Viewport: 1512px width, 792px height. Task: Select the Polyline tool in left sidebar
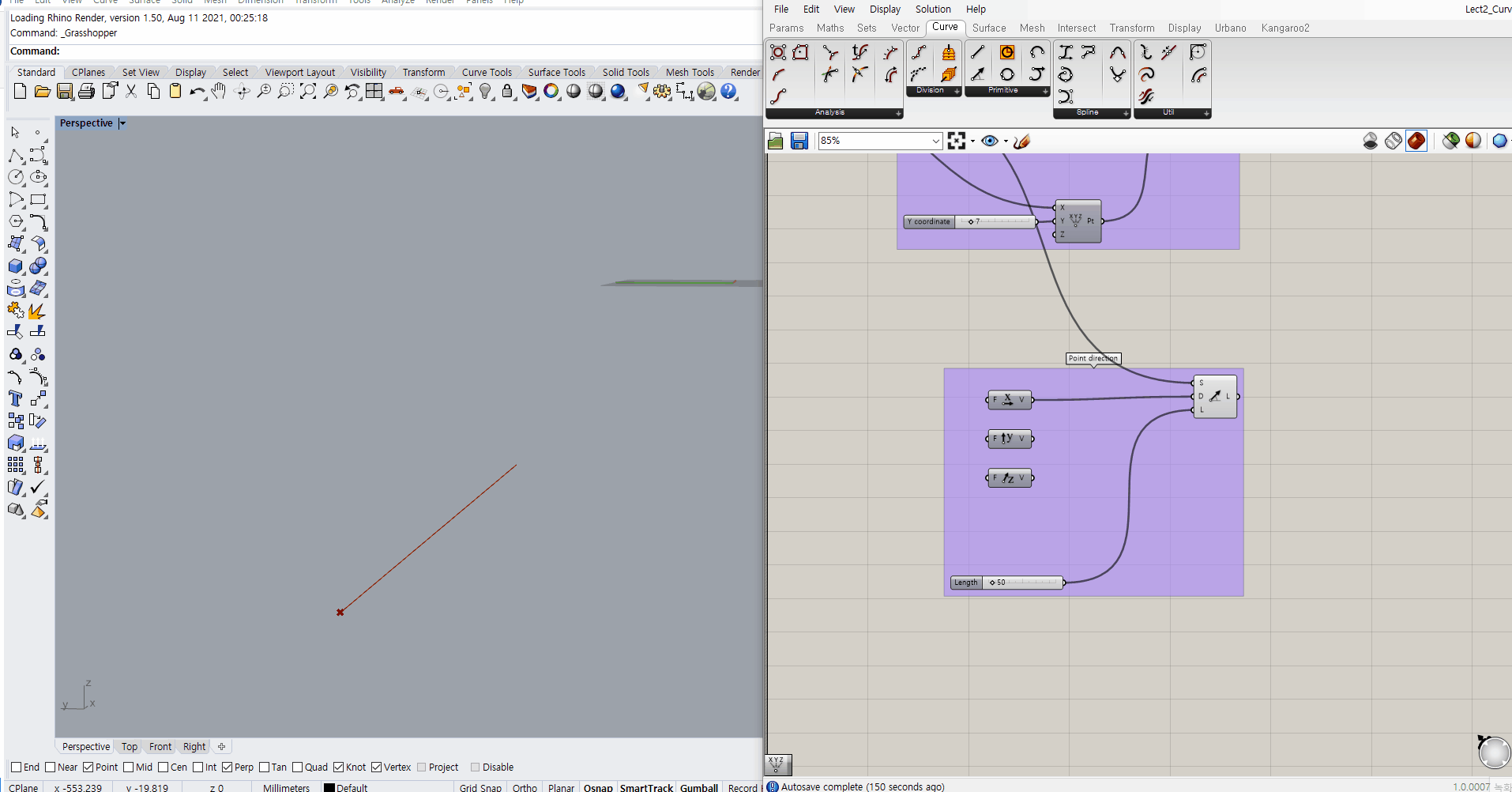pos(16,155)
